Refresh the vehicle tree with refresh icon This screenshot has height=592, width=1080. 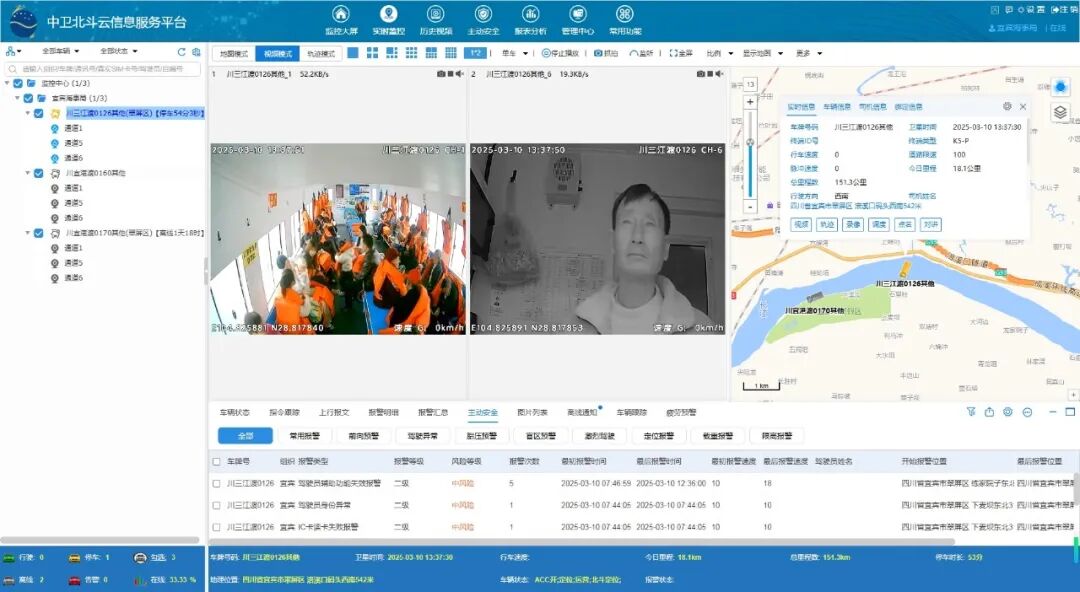pos(182,52)
